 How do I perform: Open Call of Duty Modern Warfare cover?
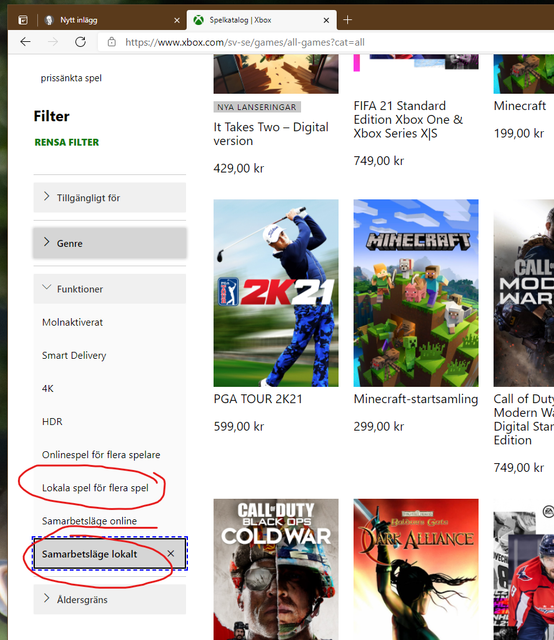pyautogui.click(x=524, y=293)
